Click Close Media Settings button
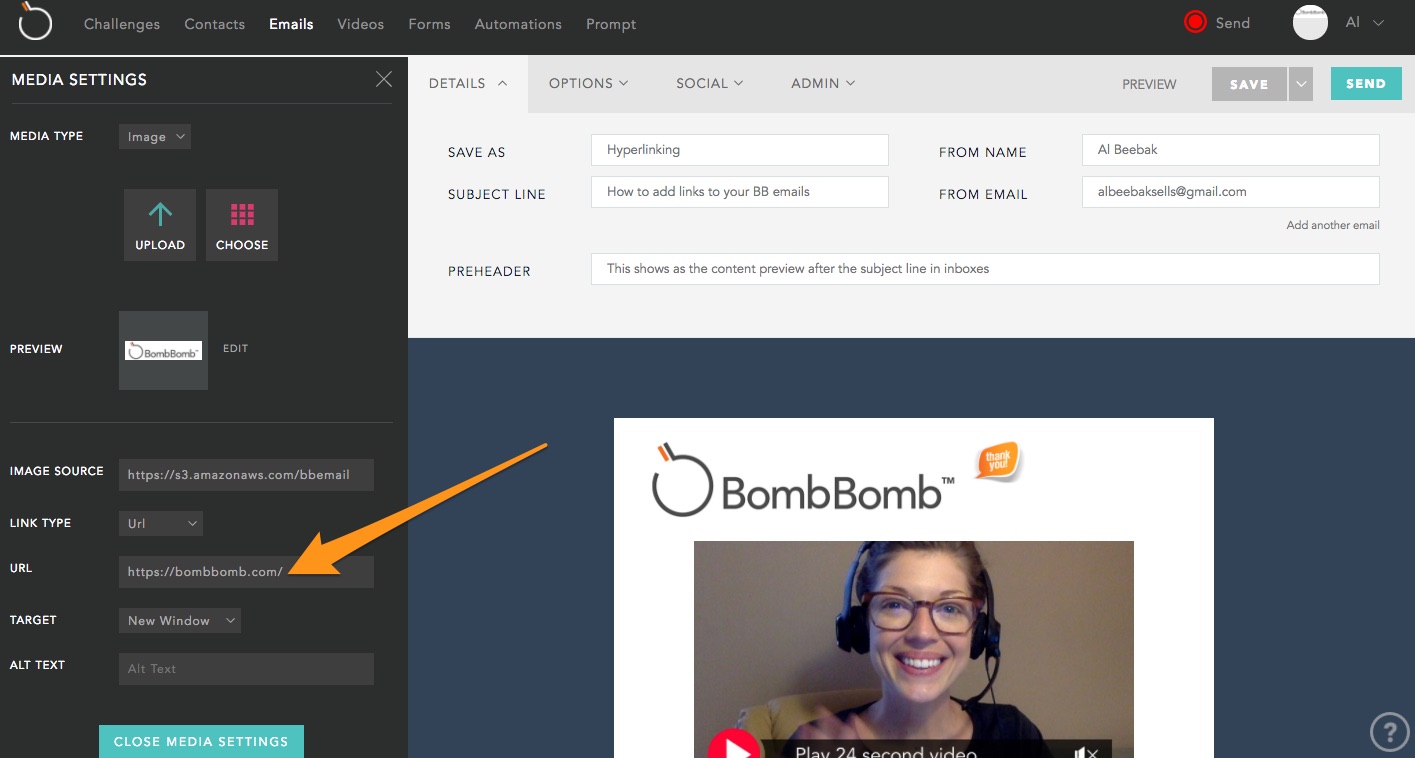Screen dimensions: 1415x758 (x=201, y=741)
